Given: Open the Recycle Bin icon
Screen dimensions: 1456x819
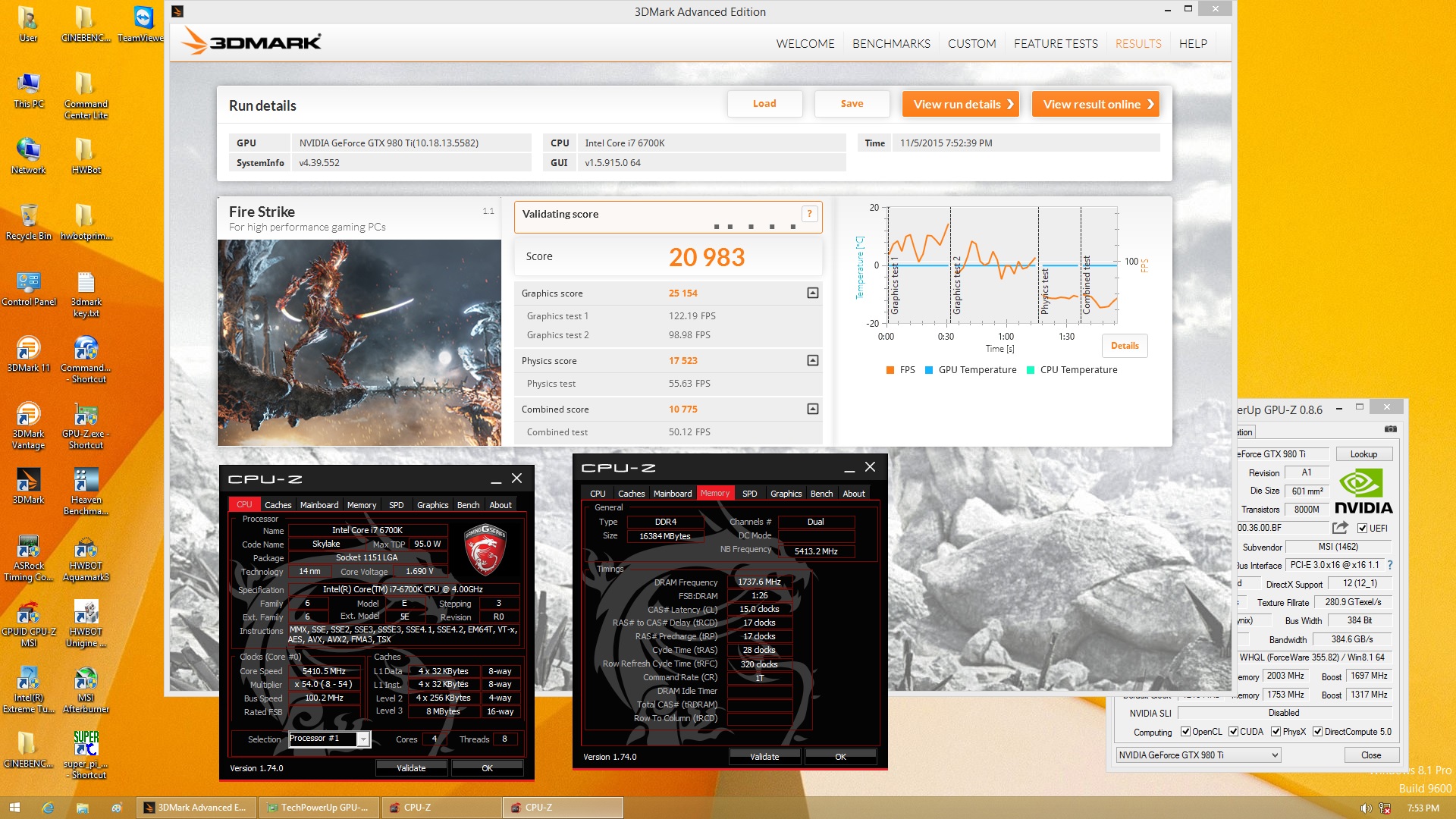Looking at the screenshot, I should 28,221.
